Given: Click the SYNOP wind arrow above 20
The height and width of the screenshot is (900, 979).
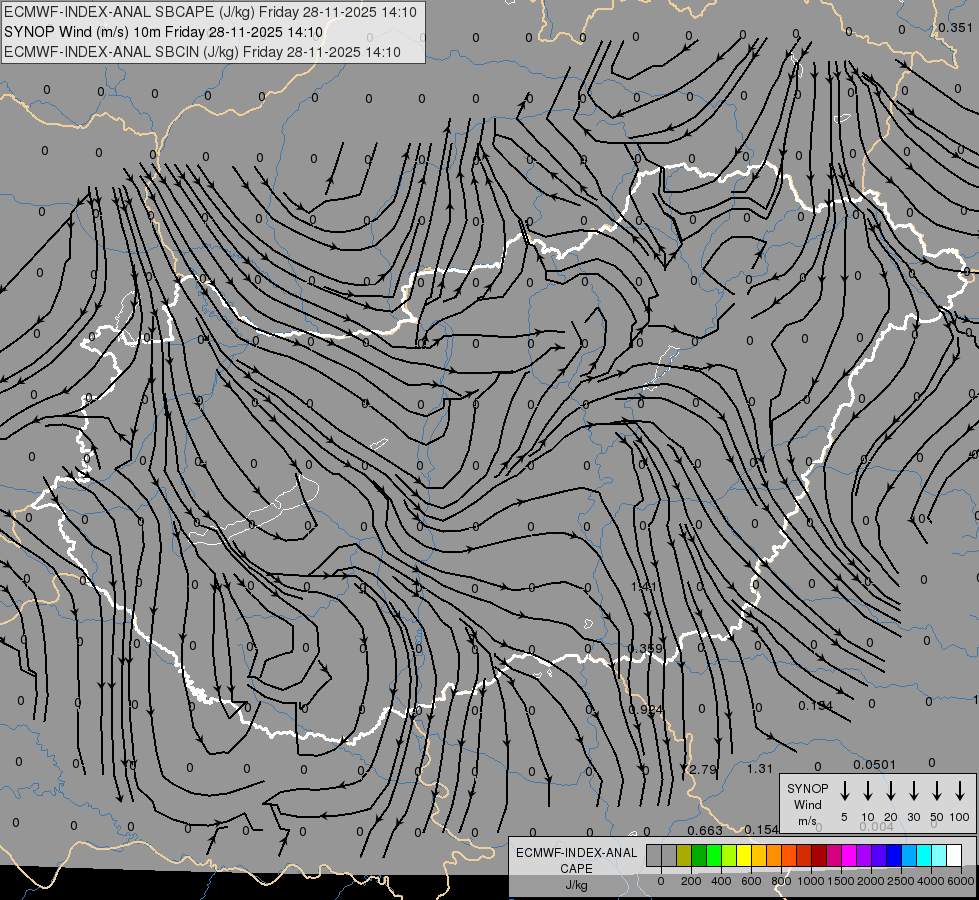Looking at the screenshot, I should click(891, 790).
